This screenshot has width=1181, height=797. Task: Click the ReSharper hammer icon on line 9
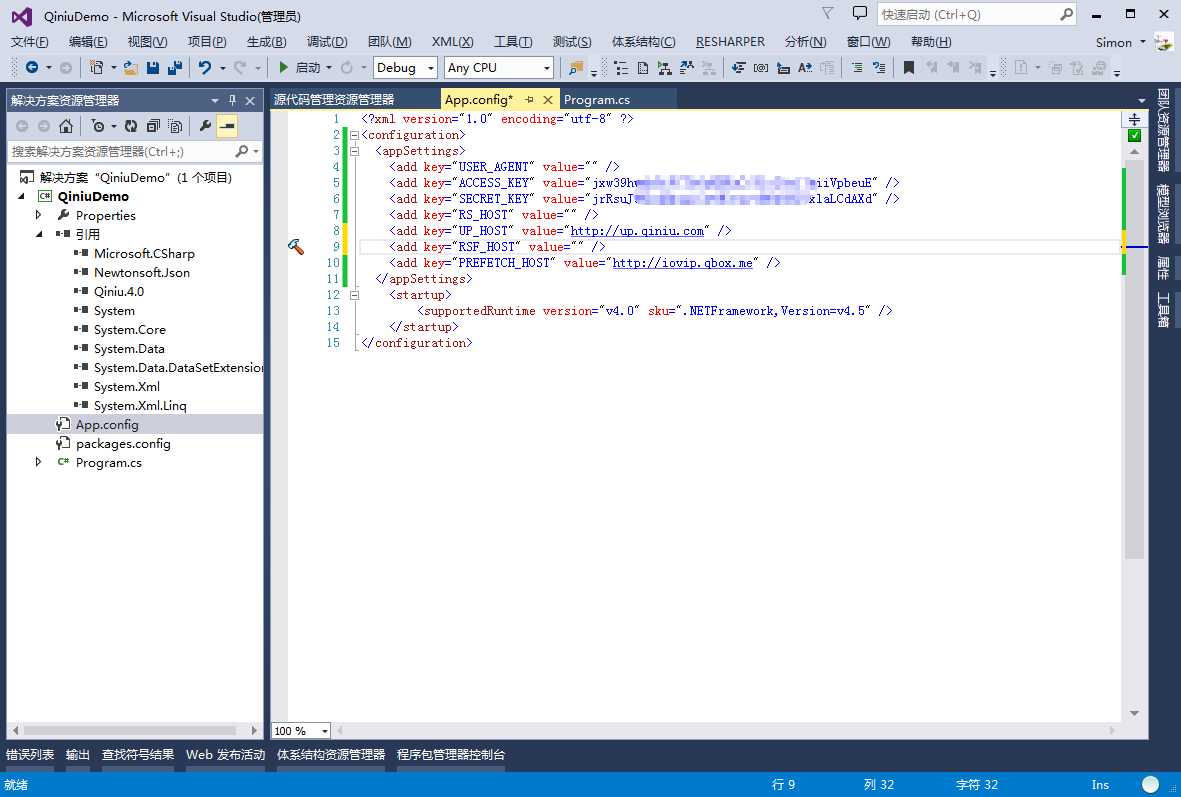click(x=295, y=246)
